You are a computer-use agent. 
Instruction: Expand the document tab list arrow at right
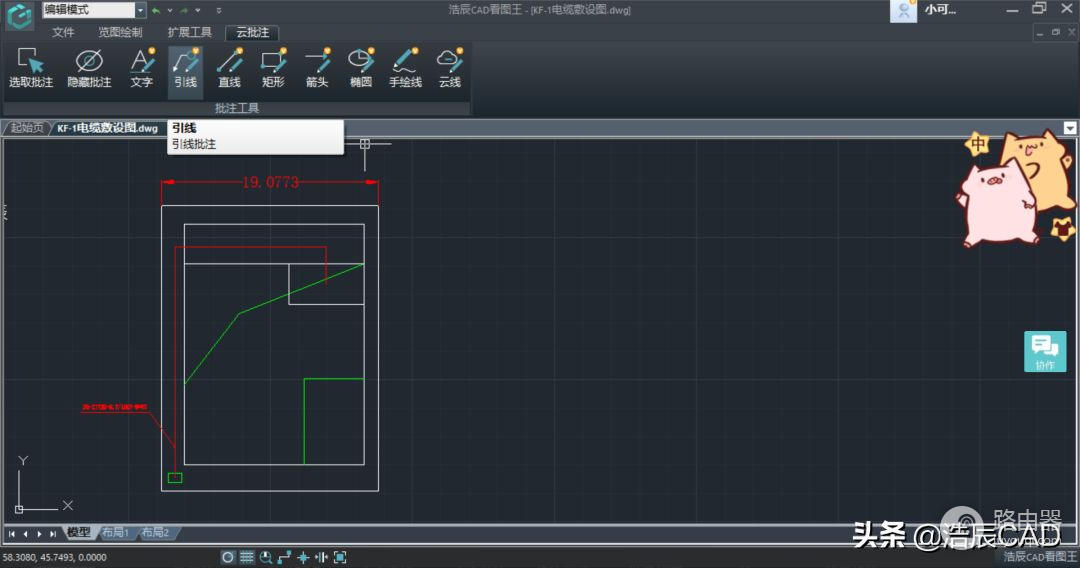(1070, 128)
